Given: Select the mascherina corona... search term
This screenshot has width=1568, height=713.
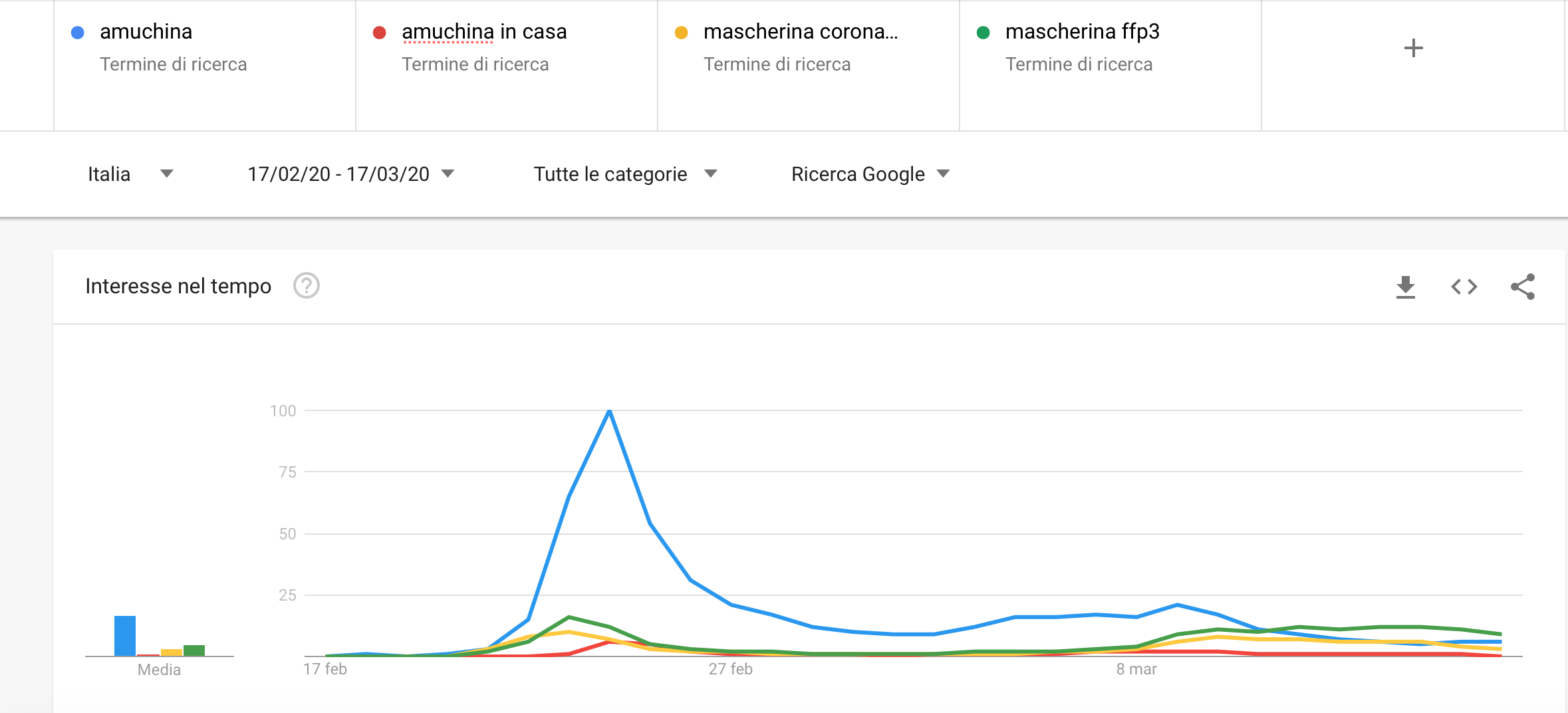Looking at the screenshot, I should pyautogui.click(x=801, y=31).
